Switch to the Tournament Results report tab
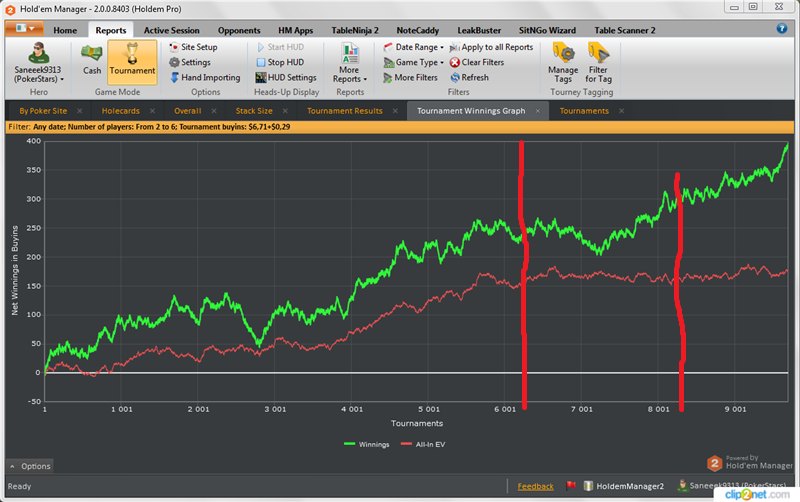Viewport: 800px width, 502px height. (344, 111)
